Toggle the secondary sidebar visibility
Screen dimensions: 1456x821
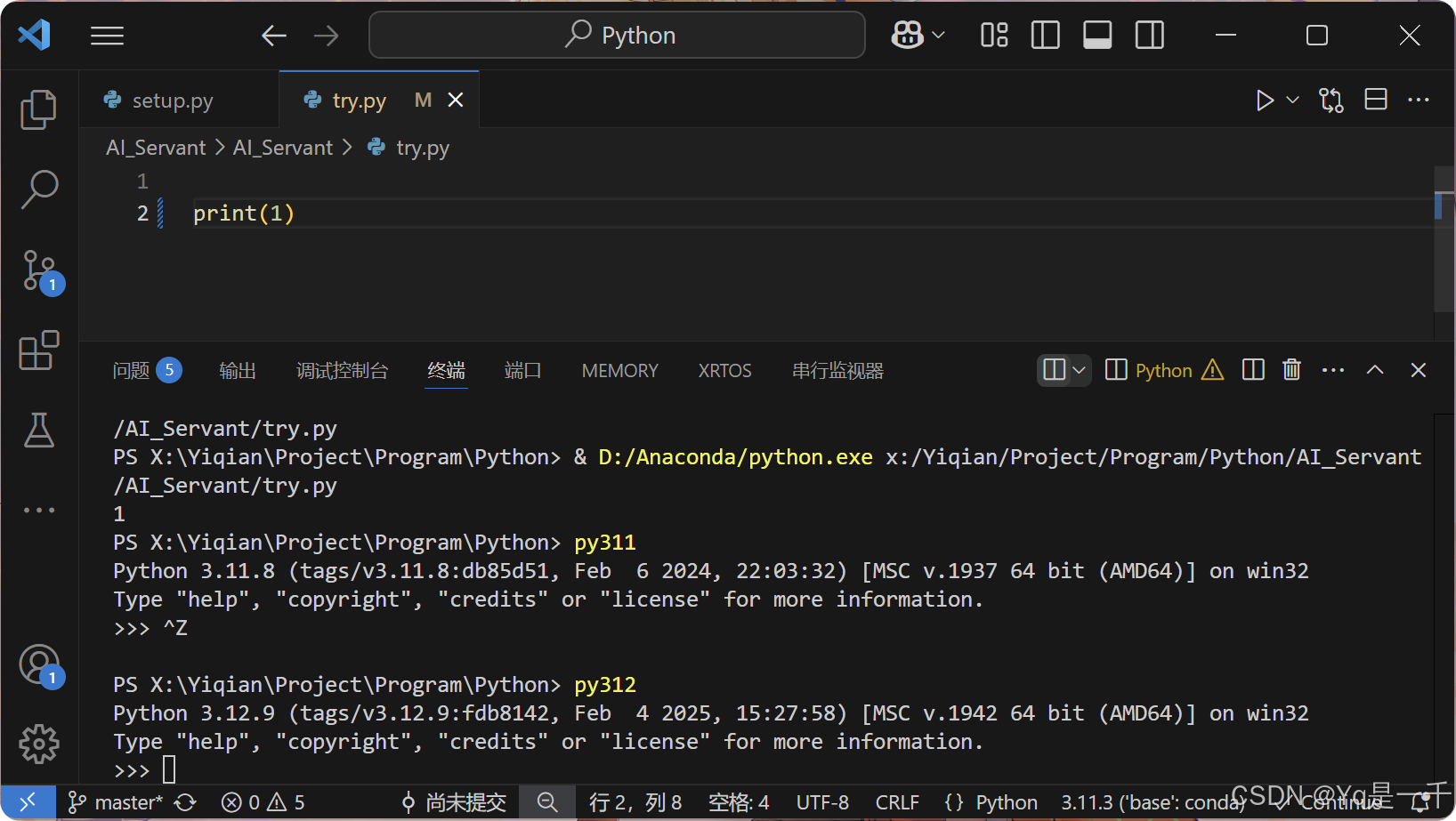coord(1148,35)
